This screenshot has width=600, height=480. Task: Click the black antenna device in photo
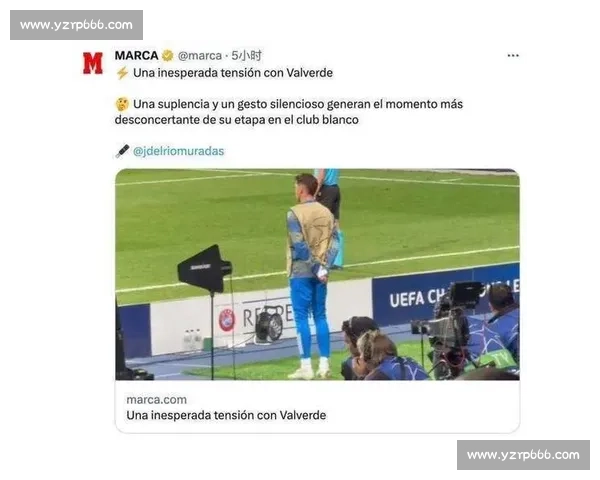[x=205, y=268]
